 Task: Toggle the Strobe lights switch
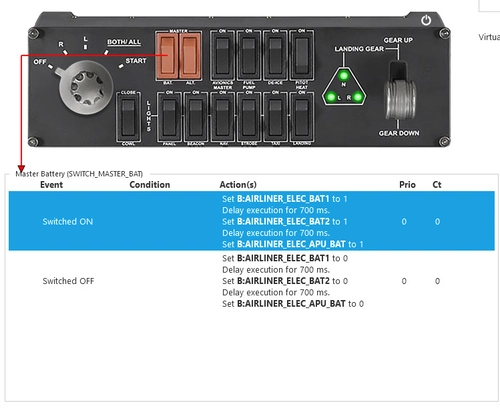pyautogui.click(x=249, y=117)
